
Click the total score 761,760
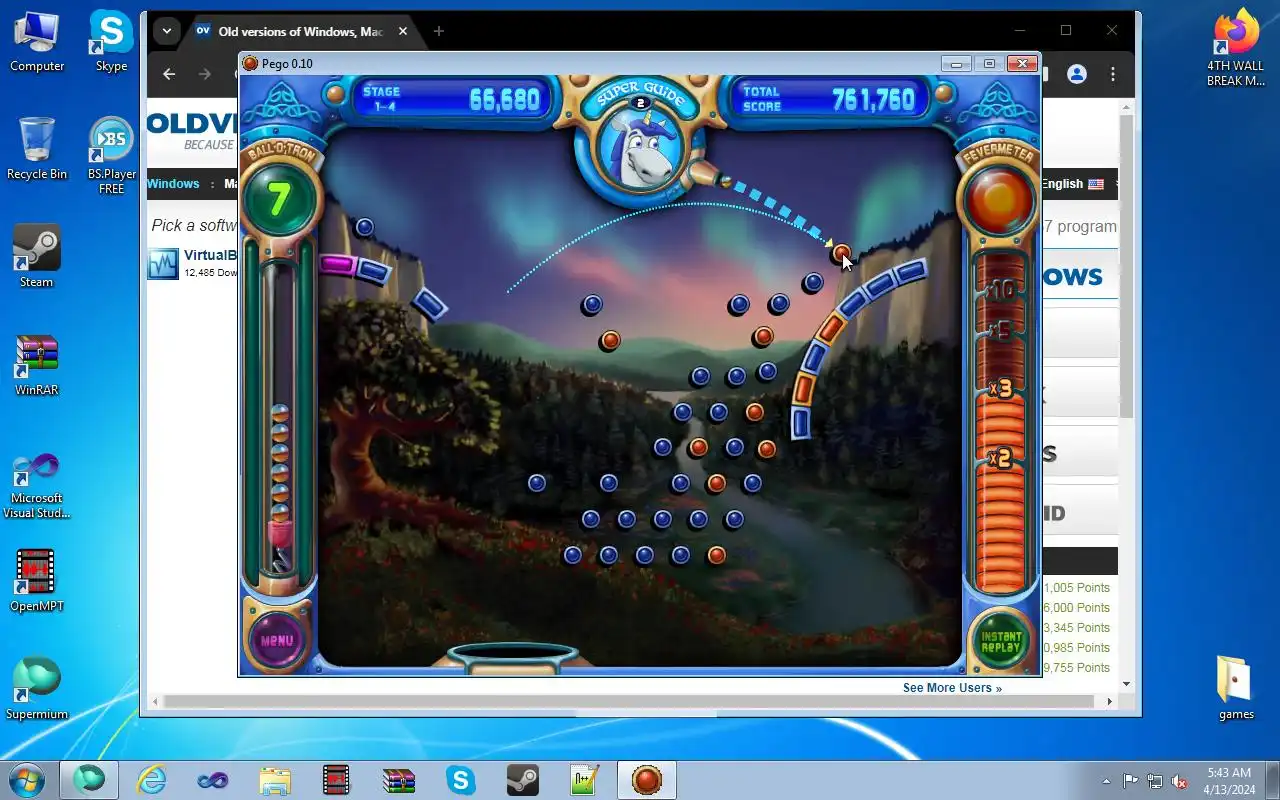click(x=873, y=99)
